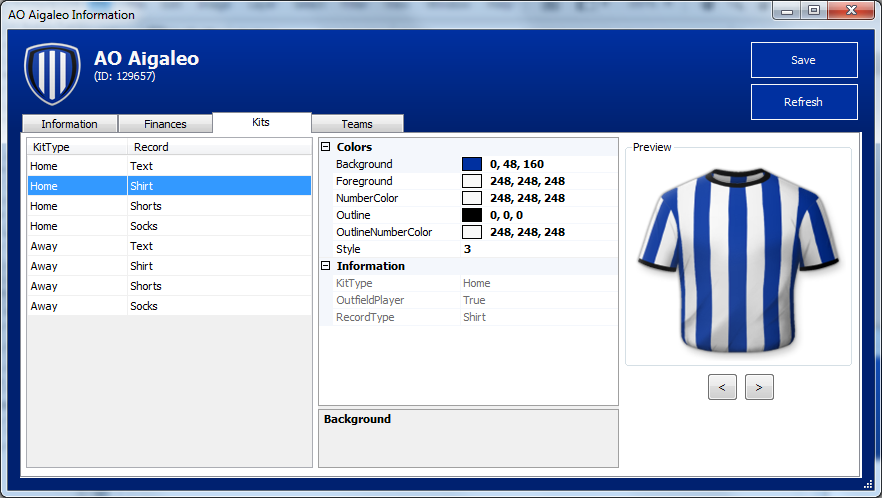Select the Away Shorts row
The width and height of the screenshot is (882, 498).
[169, 286]
